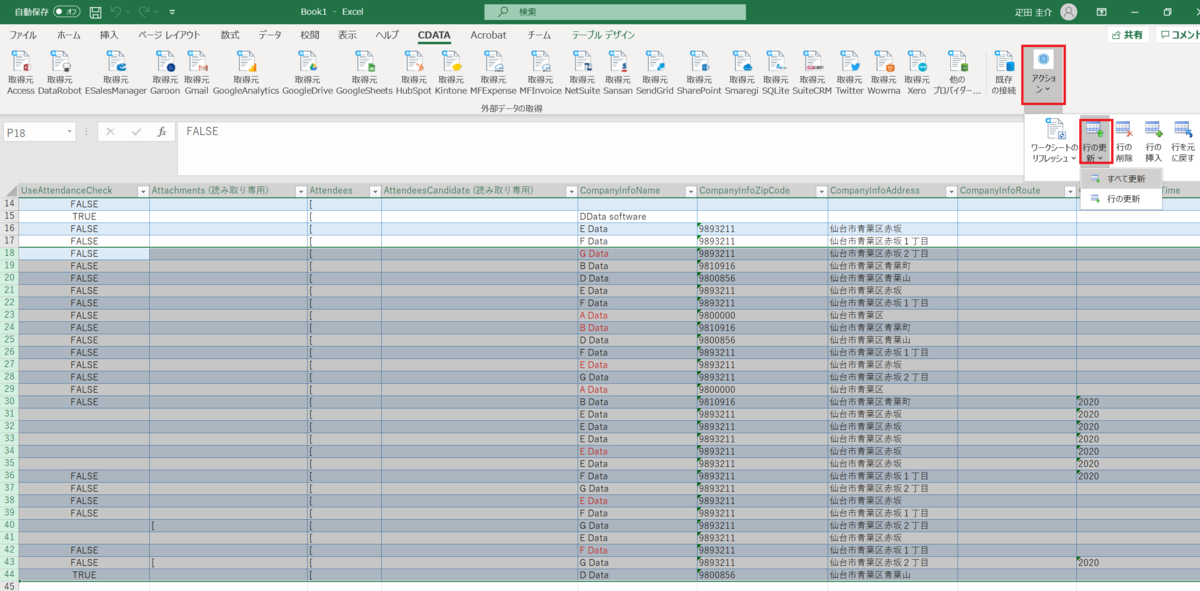Click the 共有 share button

[1127, 35]
